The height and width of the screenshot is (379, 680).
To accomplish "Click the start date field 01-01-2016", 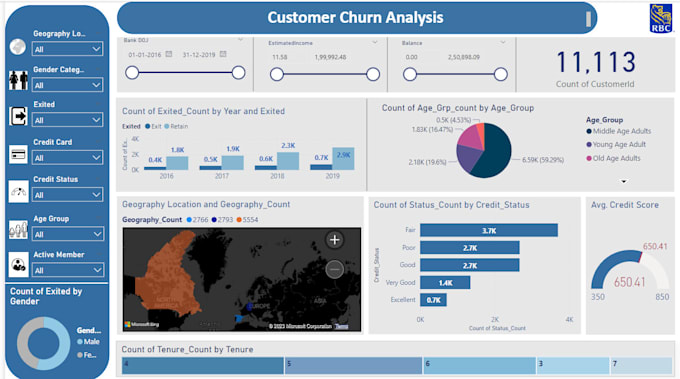I will coord(144,55).
